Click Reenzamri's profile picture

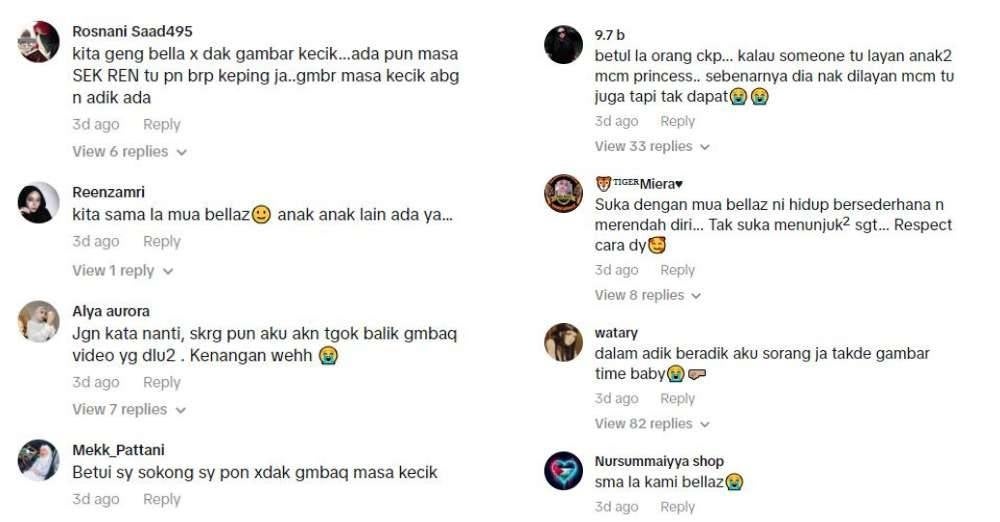click(38, 203)
